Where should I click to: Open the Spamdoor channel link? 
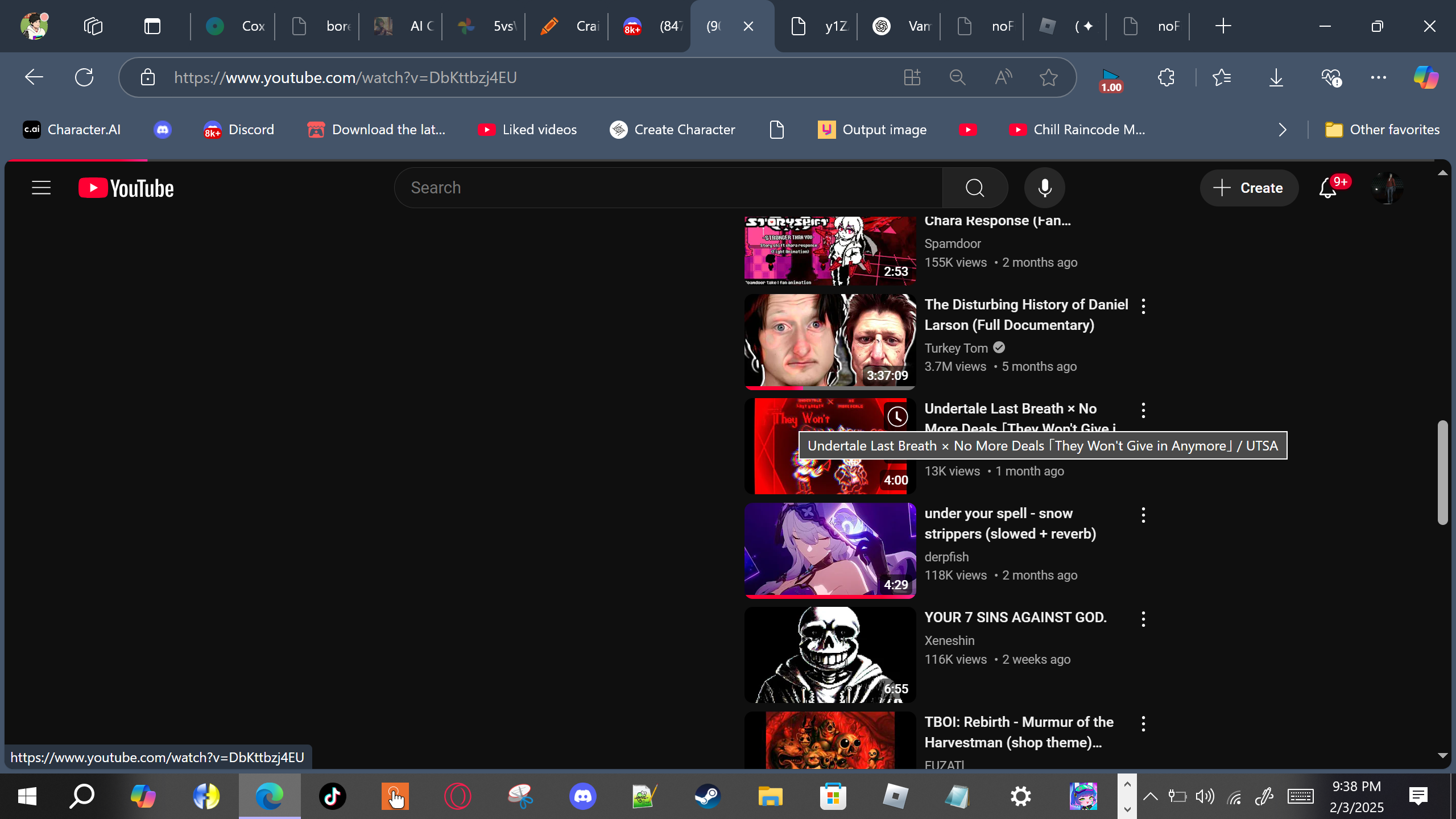click(953, 243)
